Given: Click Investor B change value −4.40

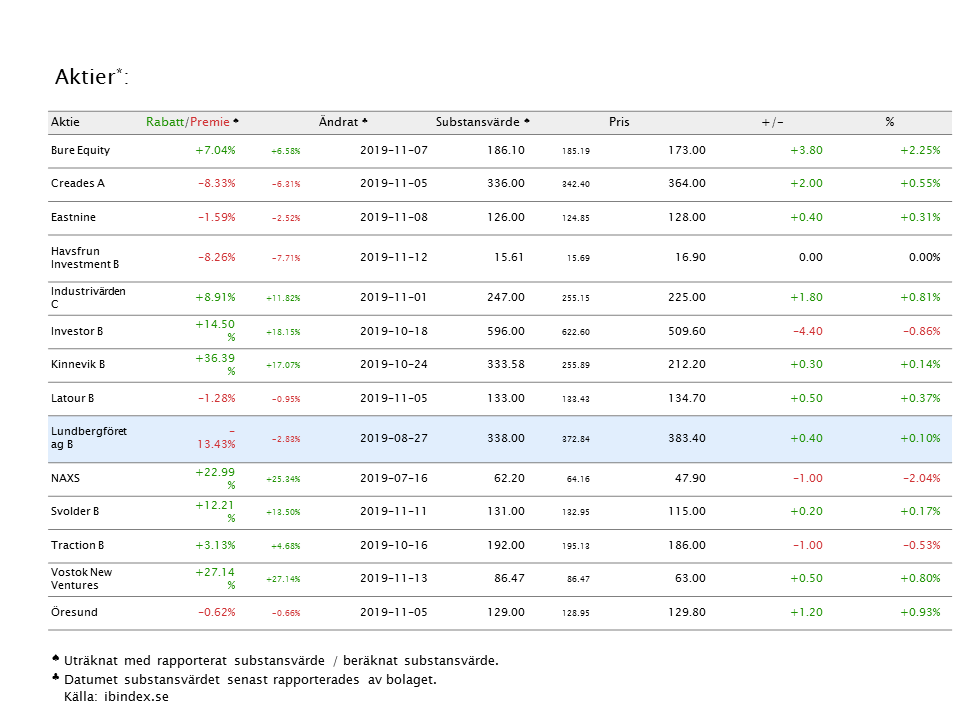Looking at the screenshot, I should [x=808, y=331].
